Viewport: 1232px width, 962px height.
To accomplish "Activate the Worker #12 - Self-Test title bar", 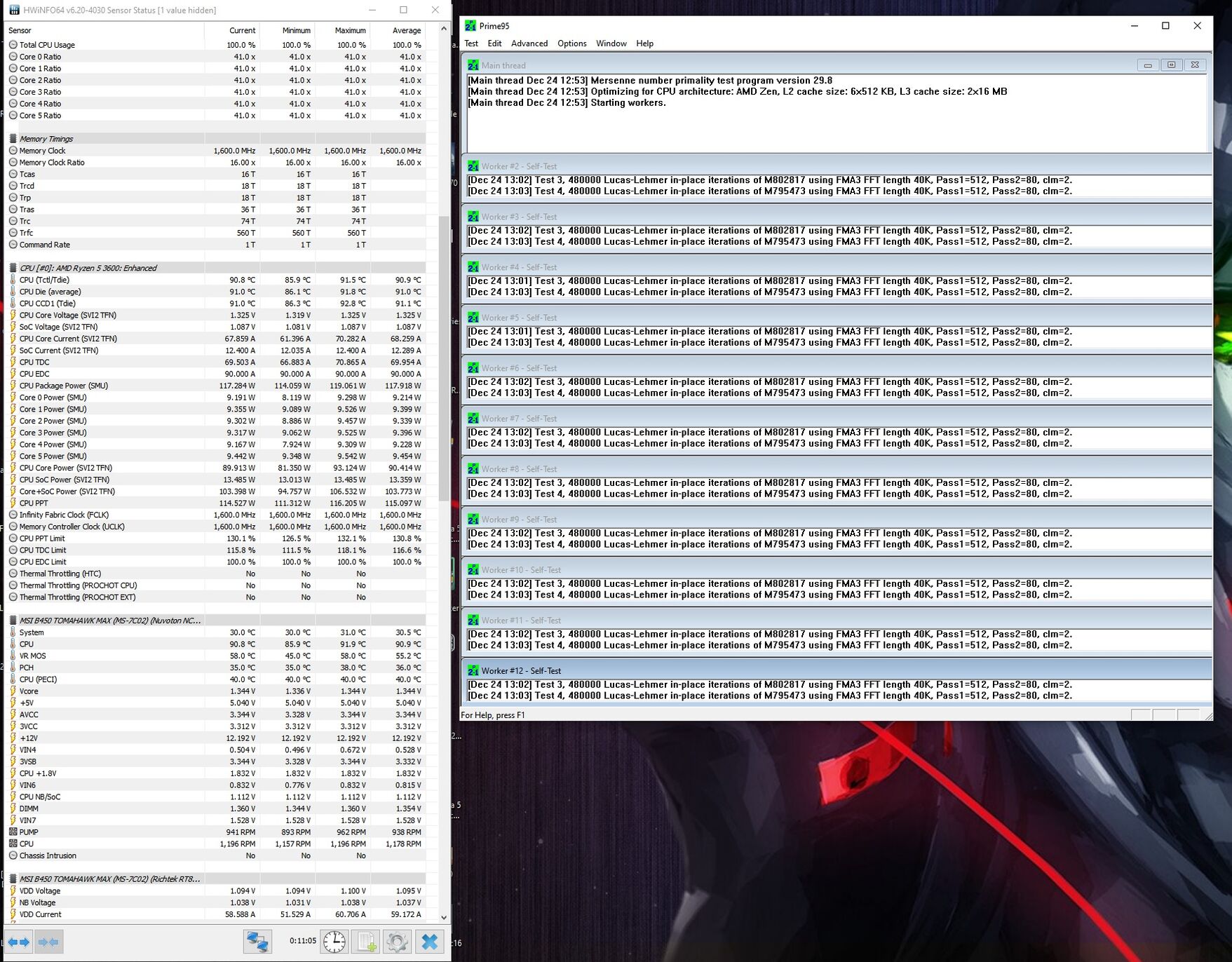I will point(837,670).
